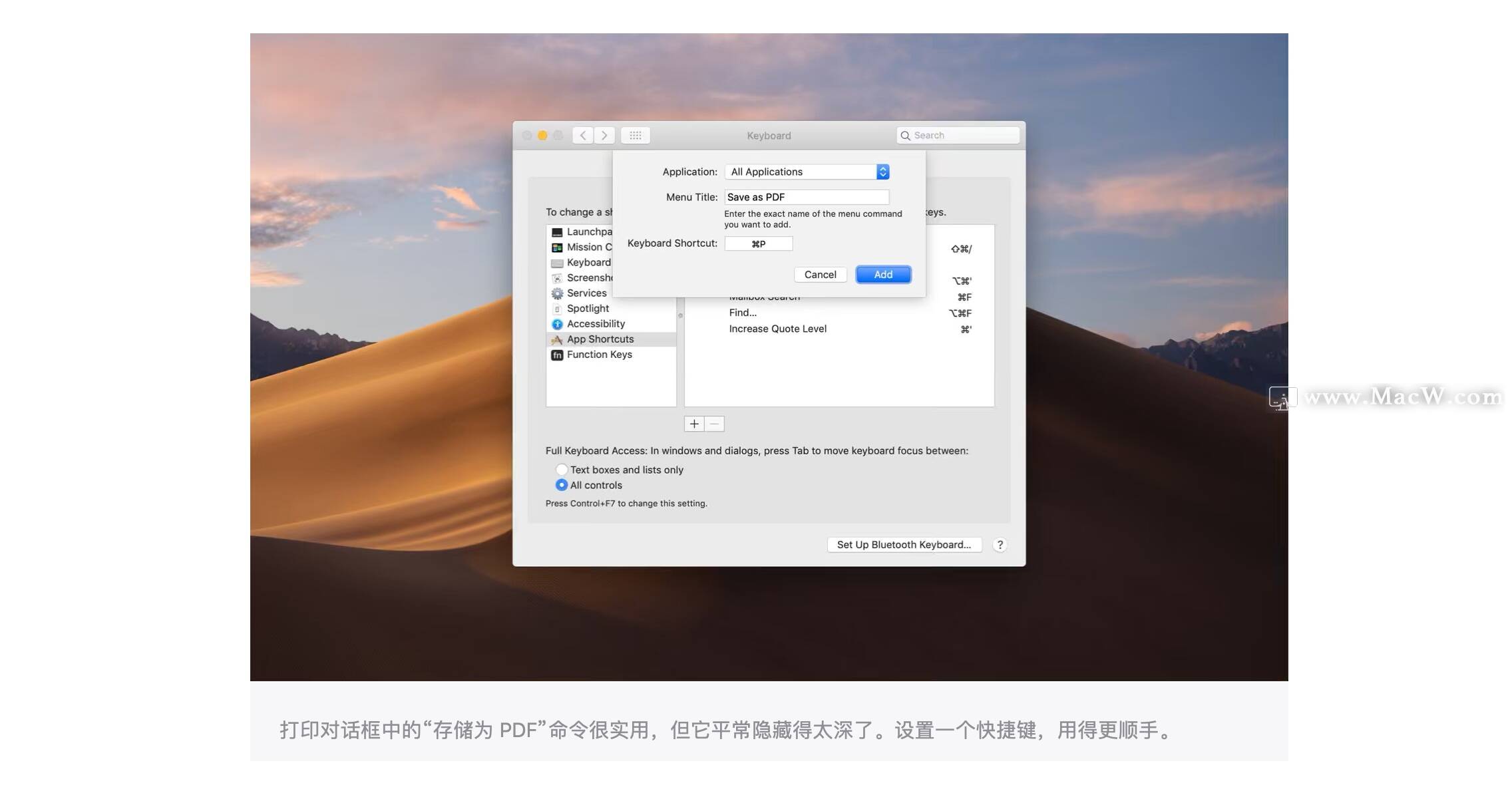This screenshot has height=797, width=1512.
Task: Select the All controls radio button
Action: [x=562, y=485]
